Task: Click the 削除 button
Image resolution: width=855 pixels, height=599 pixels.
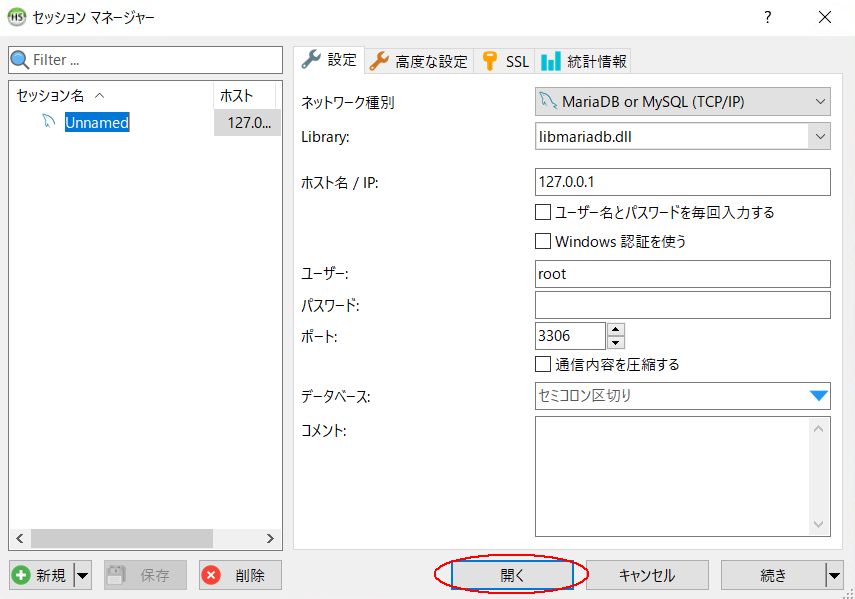Action: tap(240, 575)
